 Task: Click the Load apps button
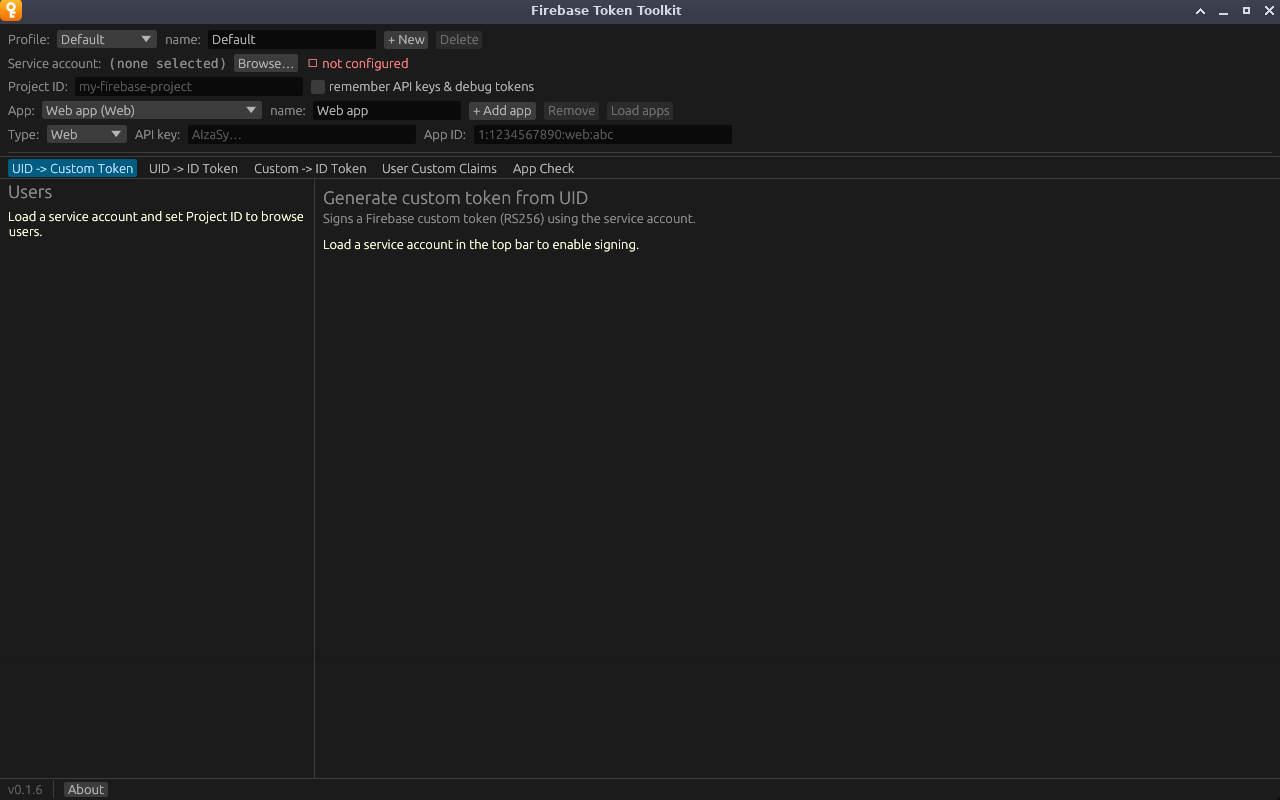pyautogui.click(x=640, y=111)
